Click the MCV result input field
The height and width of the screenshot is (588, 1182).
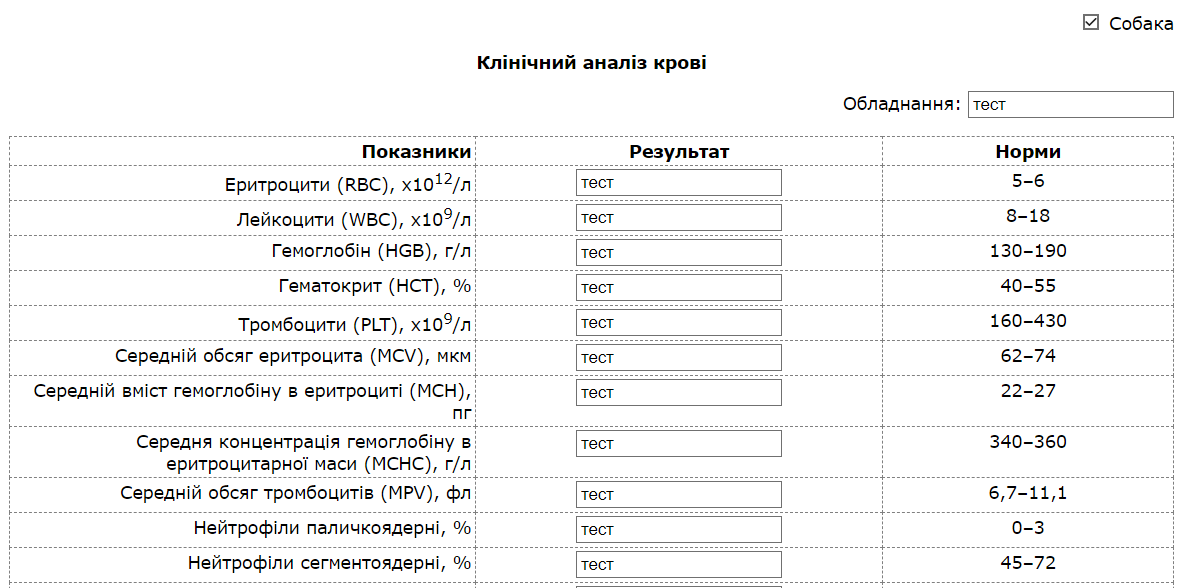(678, 358)
